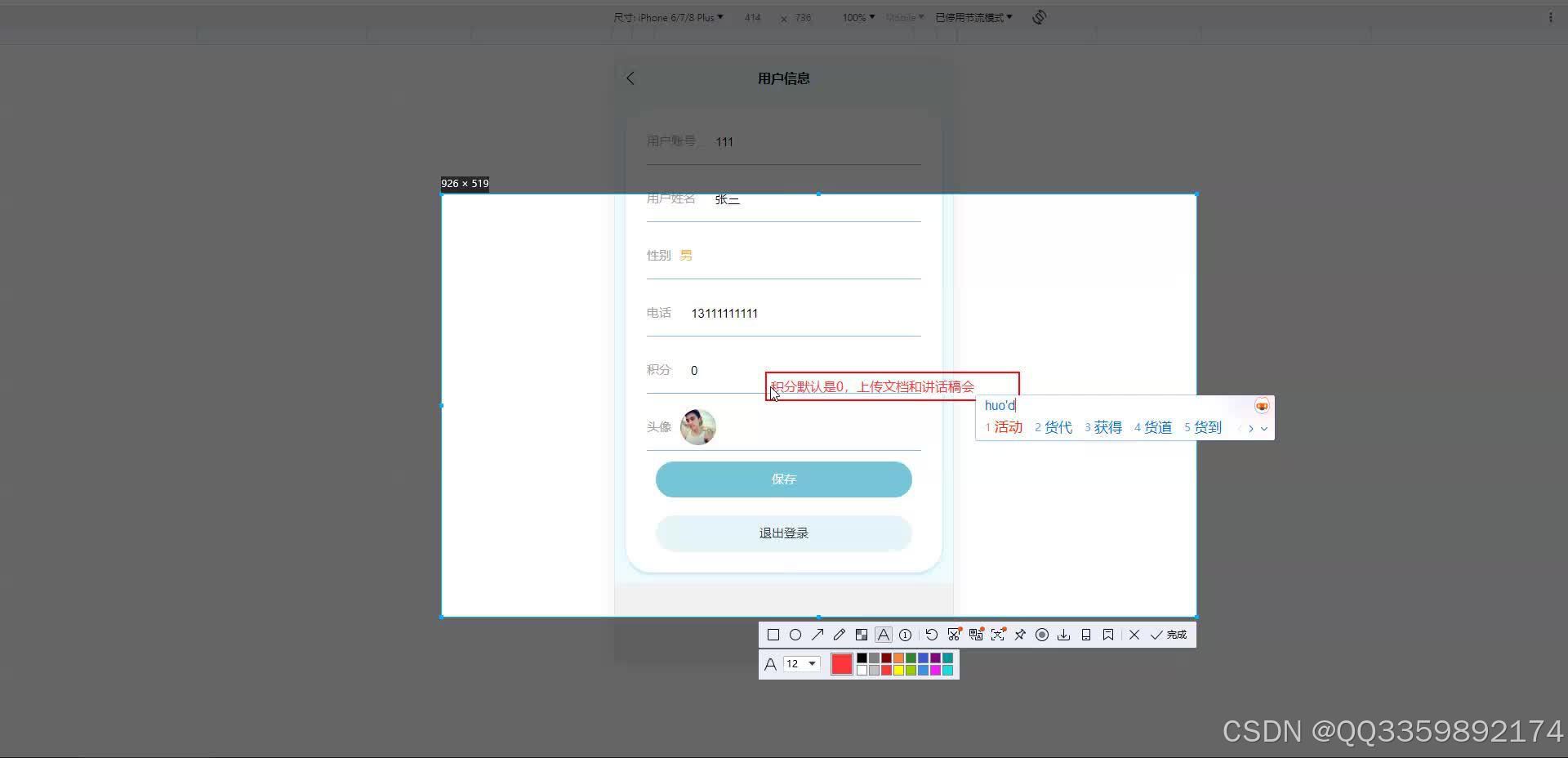Click the 积分 points field value 0

pos(694,371)
